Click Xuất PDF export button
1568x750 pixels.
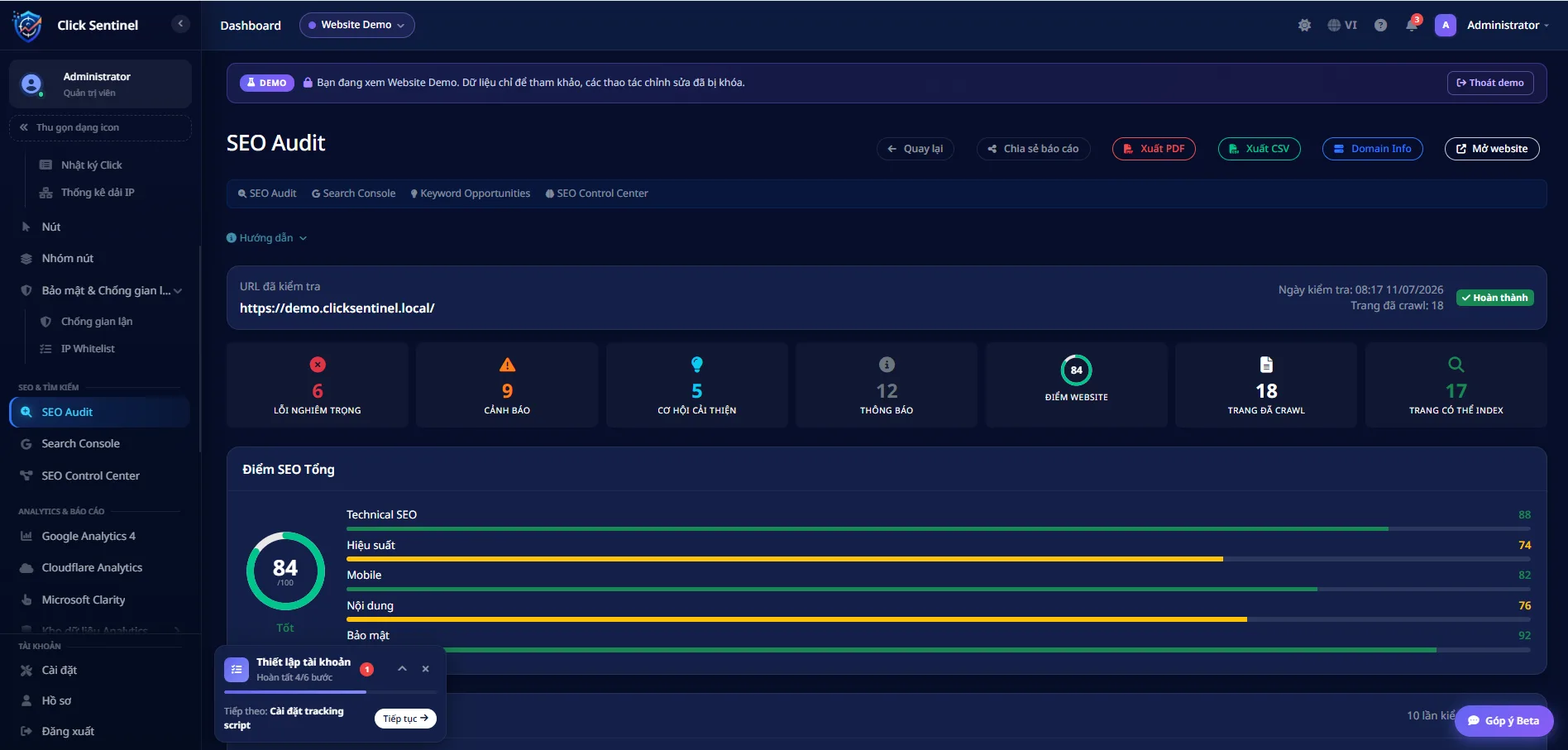click(1154, 149)
